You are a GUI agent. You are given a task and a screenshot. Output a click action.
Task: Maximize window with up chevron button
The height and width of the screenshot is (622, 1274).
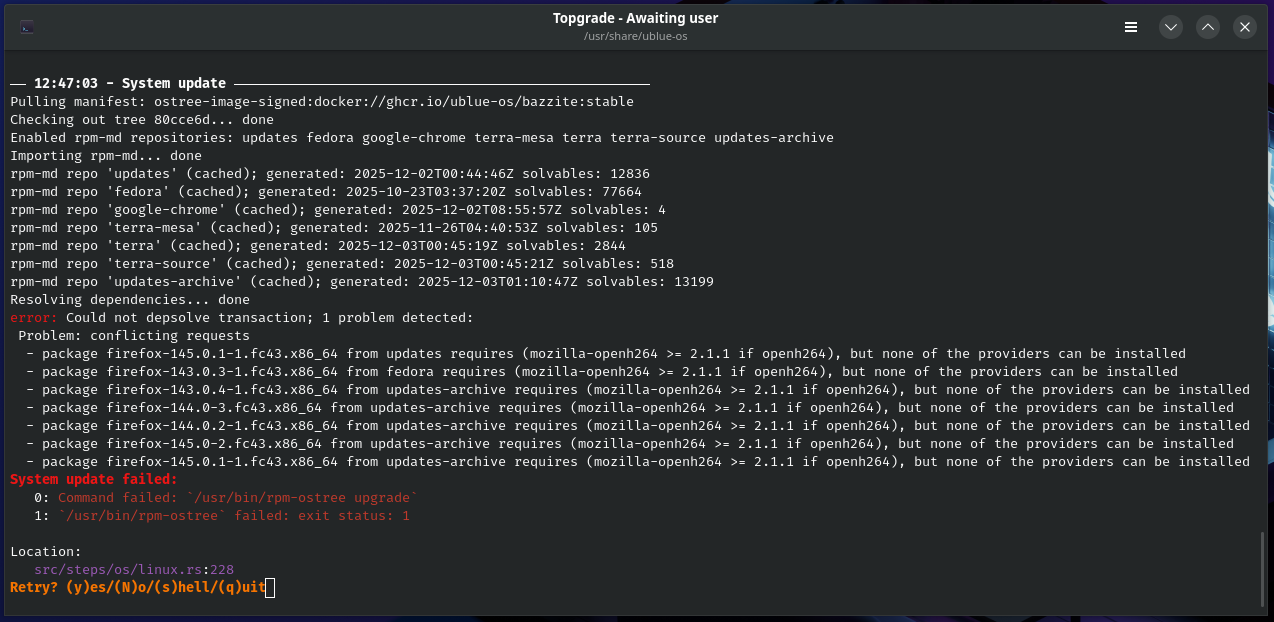(1208, 27)
